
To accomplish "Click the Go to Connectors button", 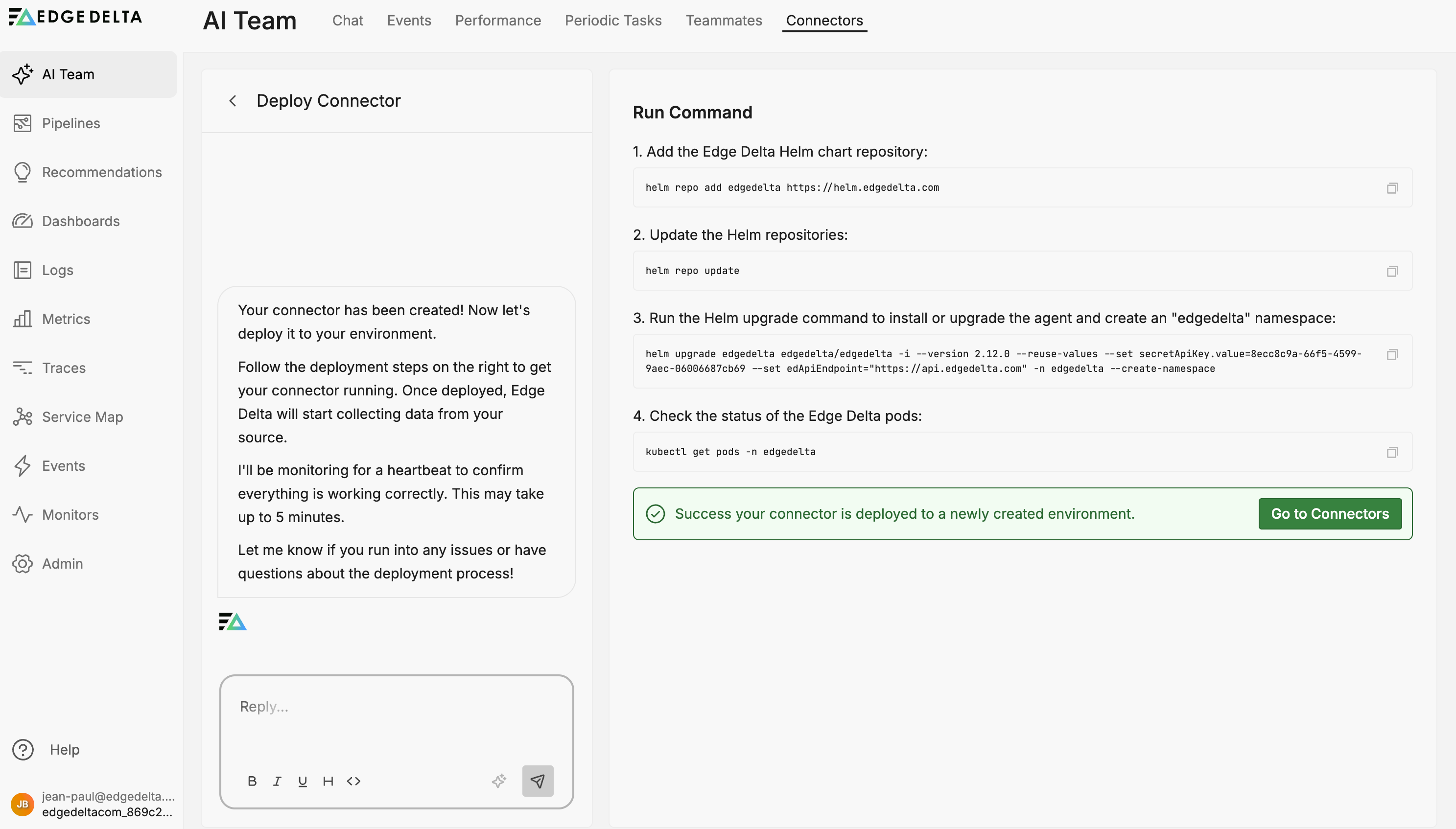I will pyautogui.click(x=1330, y=513).
